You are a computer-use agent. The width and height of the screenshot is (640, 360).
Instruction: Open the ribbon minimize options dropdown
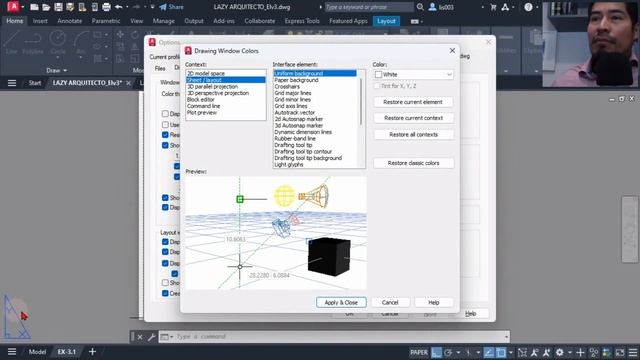pyautogui.click(x=422, y=21)
